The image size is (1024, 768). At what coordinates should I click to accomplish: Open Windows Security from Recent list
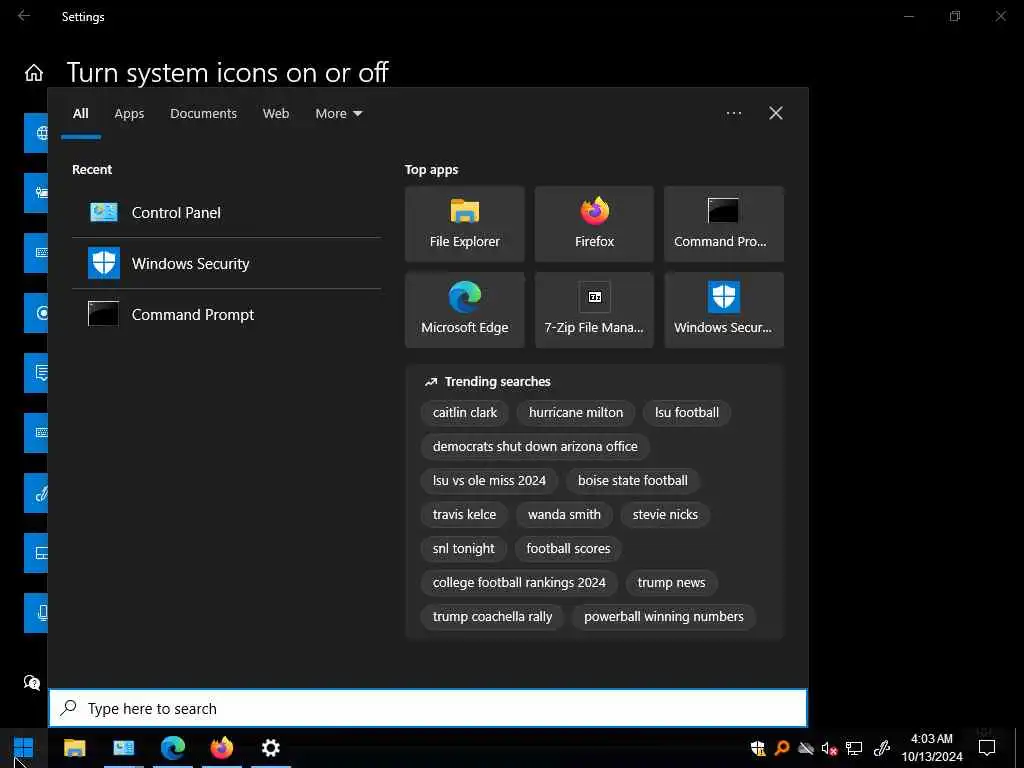pyautogui.click(x=226, y=263)
